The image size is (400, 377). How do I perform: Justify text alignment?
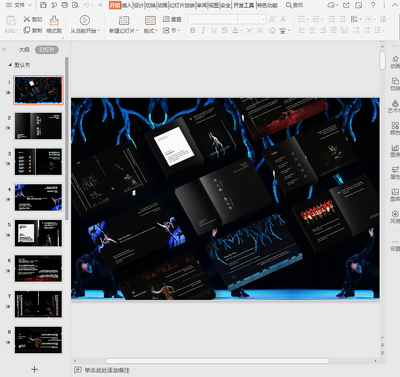click(x=334, y=30)
